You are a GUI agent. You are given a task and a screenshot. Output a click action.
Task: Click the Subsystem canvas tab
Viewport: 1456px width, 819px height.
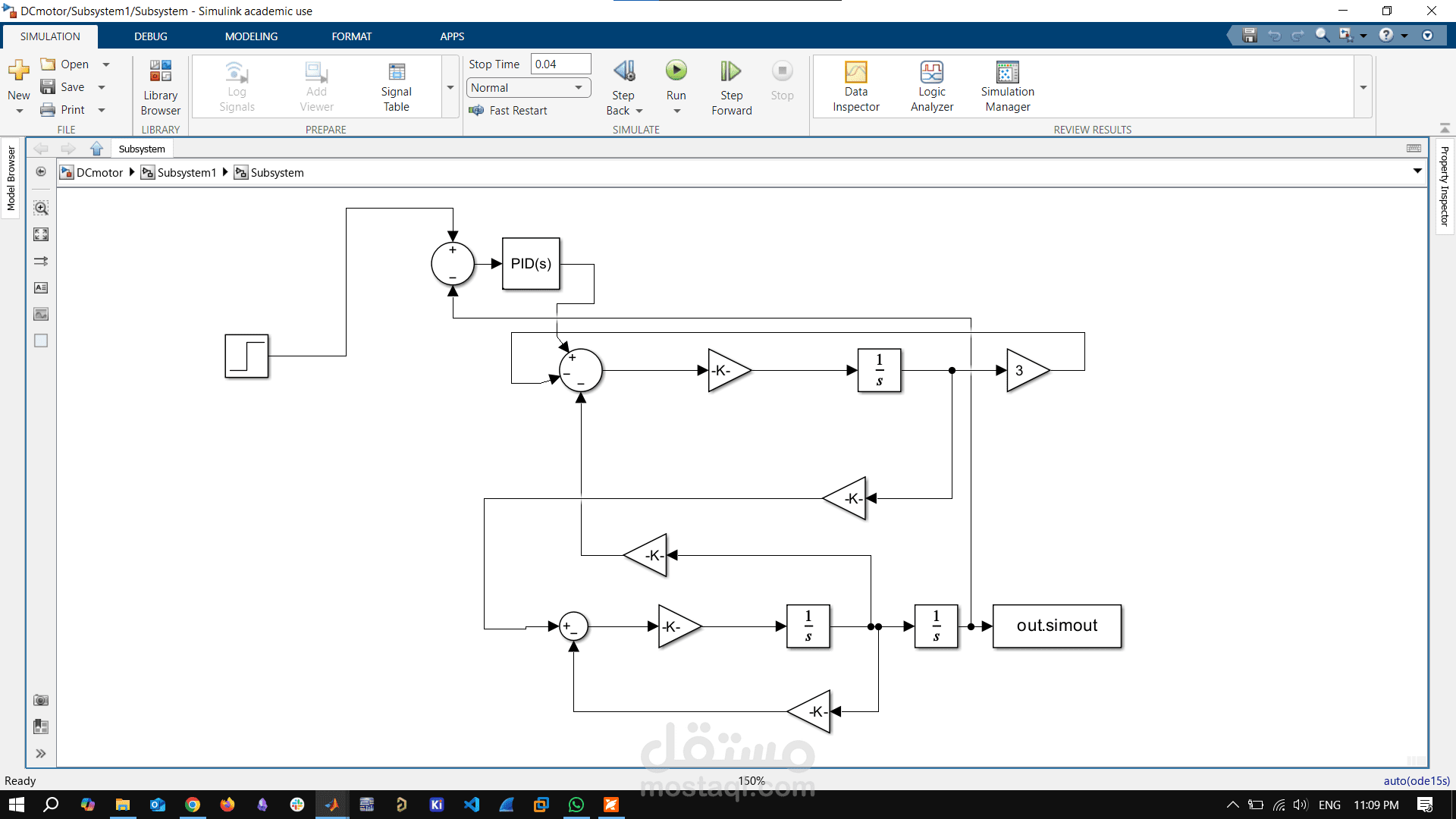pyautogui.click(x=142, y=149)
